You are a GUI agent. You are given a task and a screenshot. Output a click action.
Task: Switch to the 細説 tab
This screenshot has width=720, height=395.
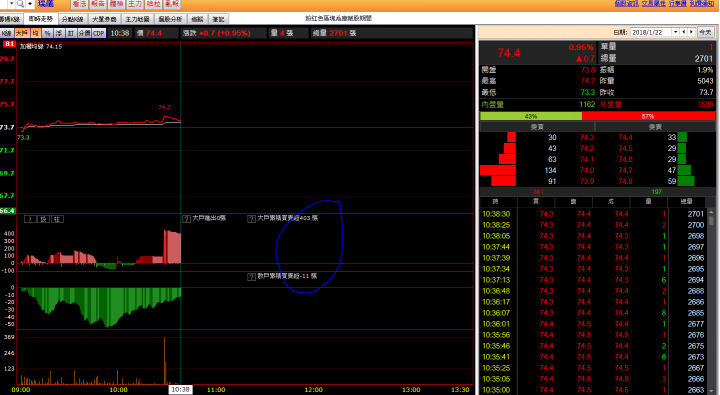197,19
